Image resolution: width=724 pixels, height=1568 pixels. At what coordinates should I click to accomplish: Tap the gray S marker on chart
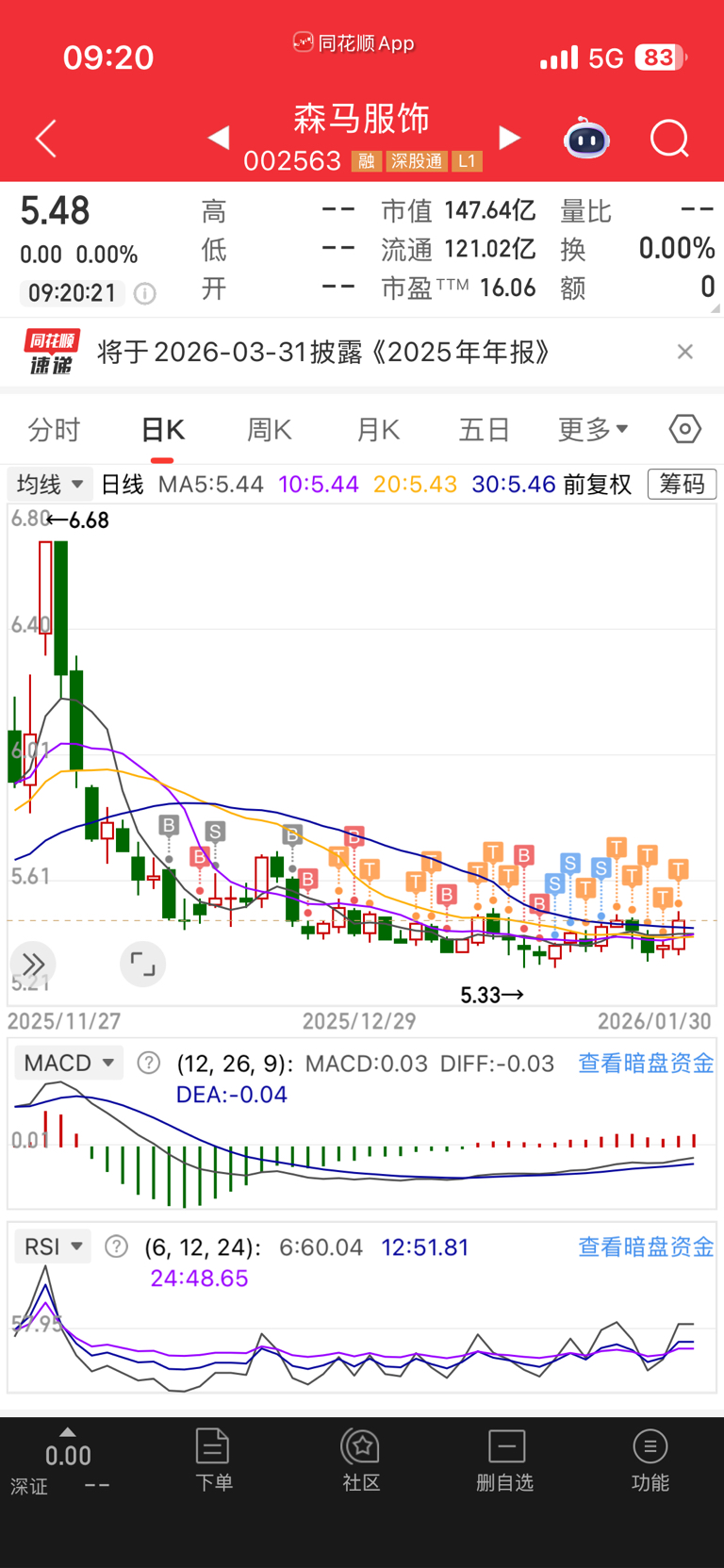215,832
